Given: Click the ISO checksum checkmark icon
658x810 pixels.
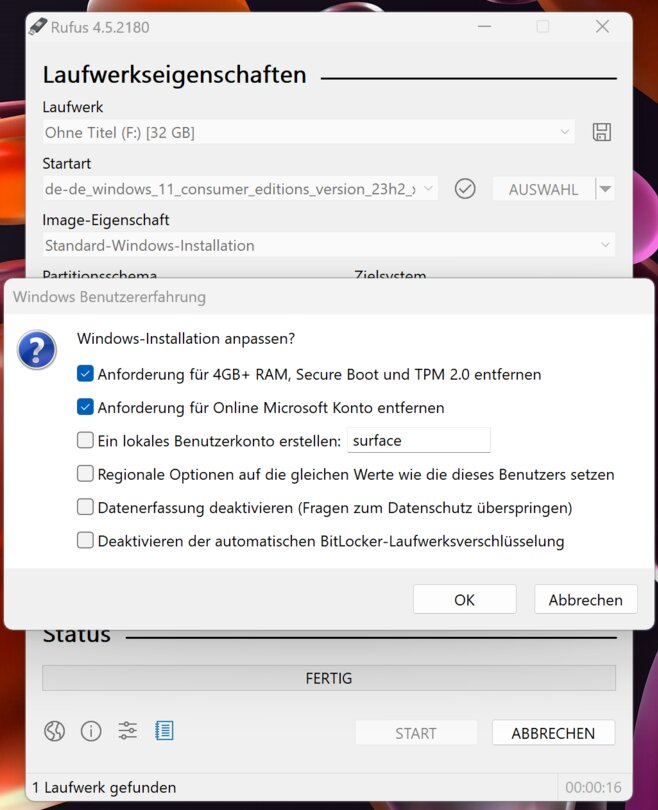Looking at the screenshot, I should pos(465,189).
